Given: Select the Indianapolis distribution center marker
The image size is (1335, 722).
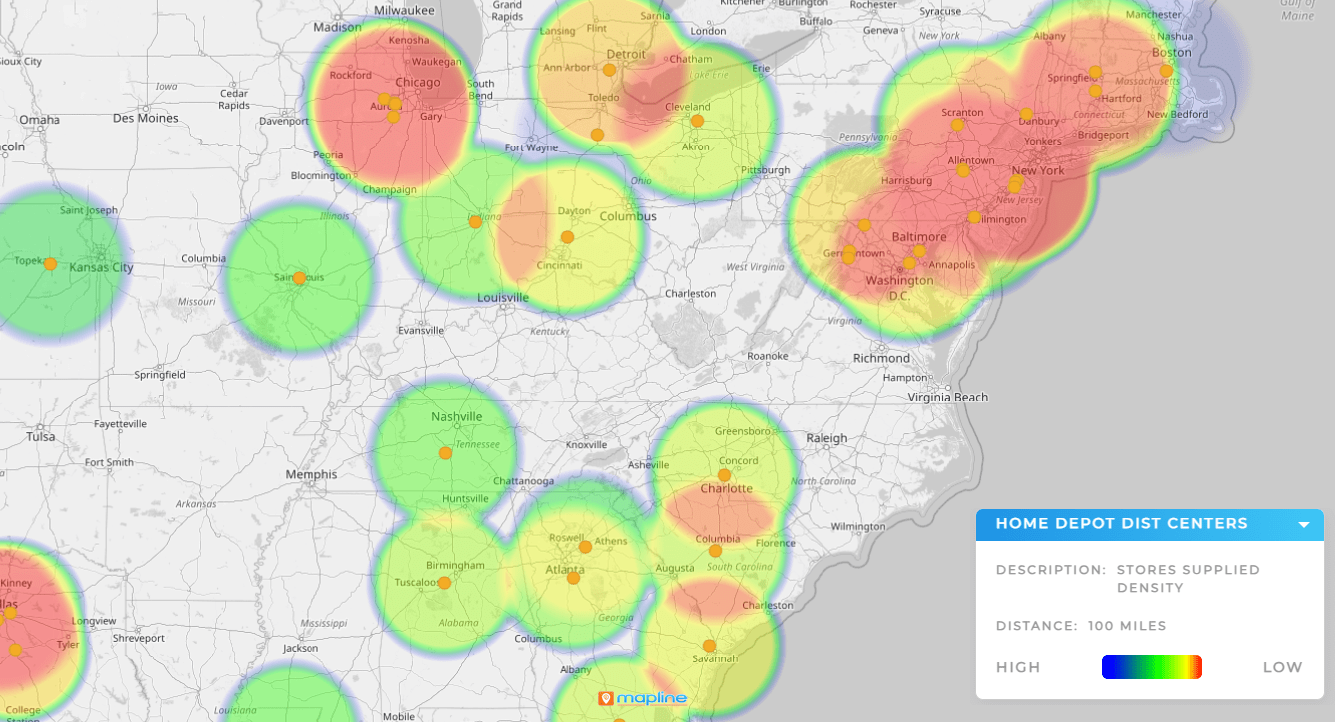Looking at the screenshot, I should click(x=474, y=221).
